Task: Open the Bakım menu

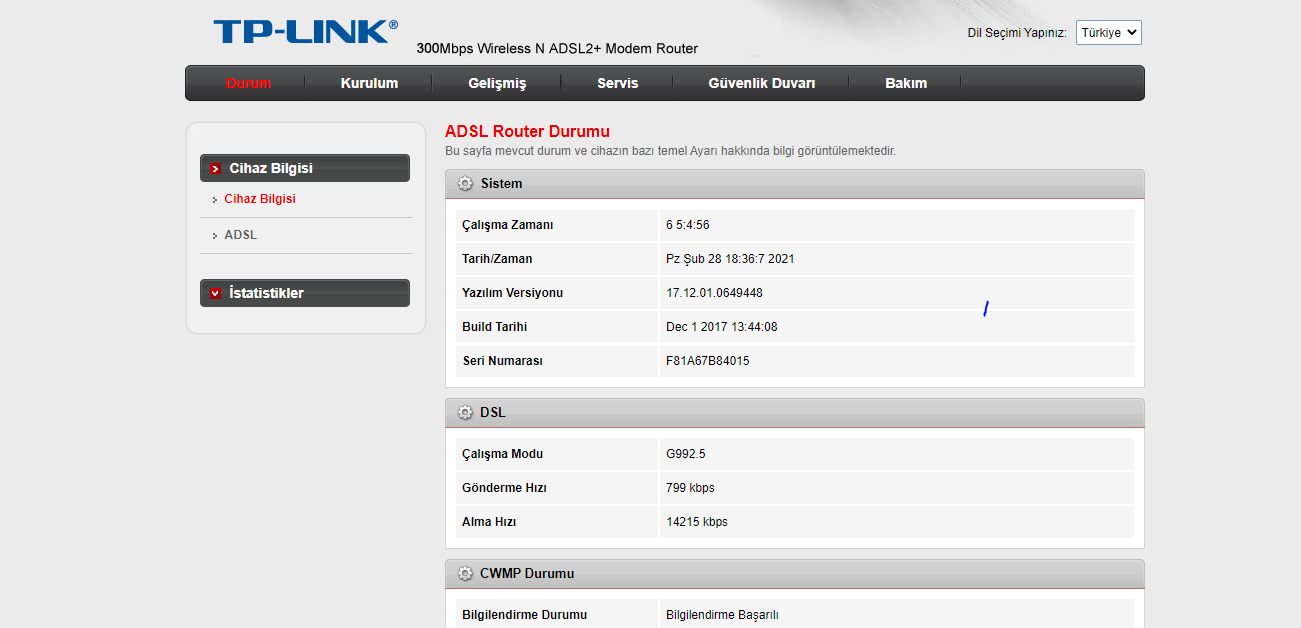Action: [906, 83]
